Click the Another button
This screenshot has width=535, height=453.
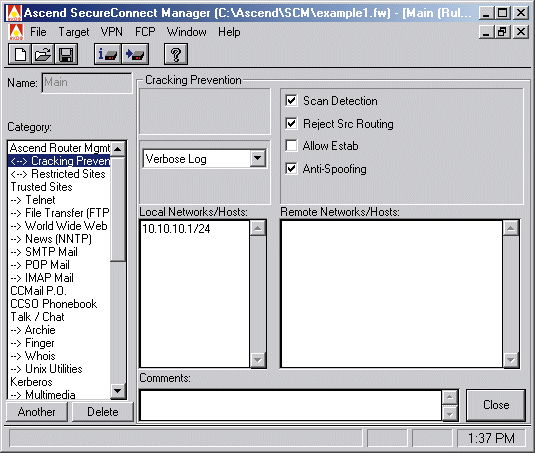37,412
